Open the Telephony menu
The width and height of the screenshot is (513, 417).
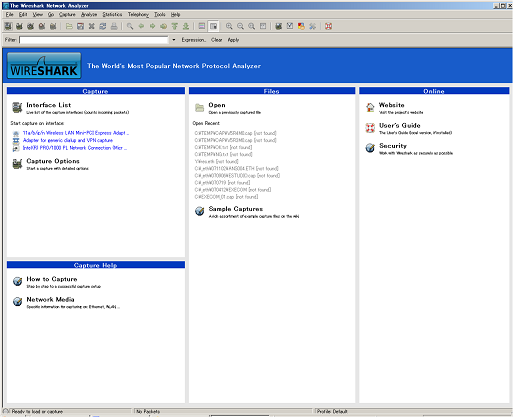pos(138,14)
